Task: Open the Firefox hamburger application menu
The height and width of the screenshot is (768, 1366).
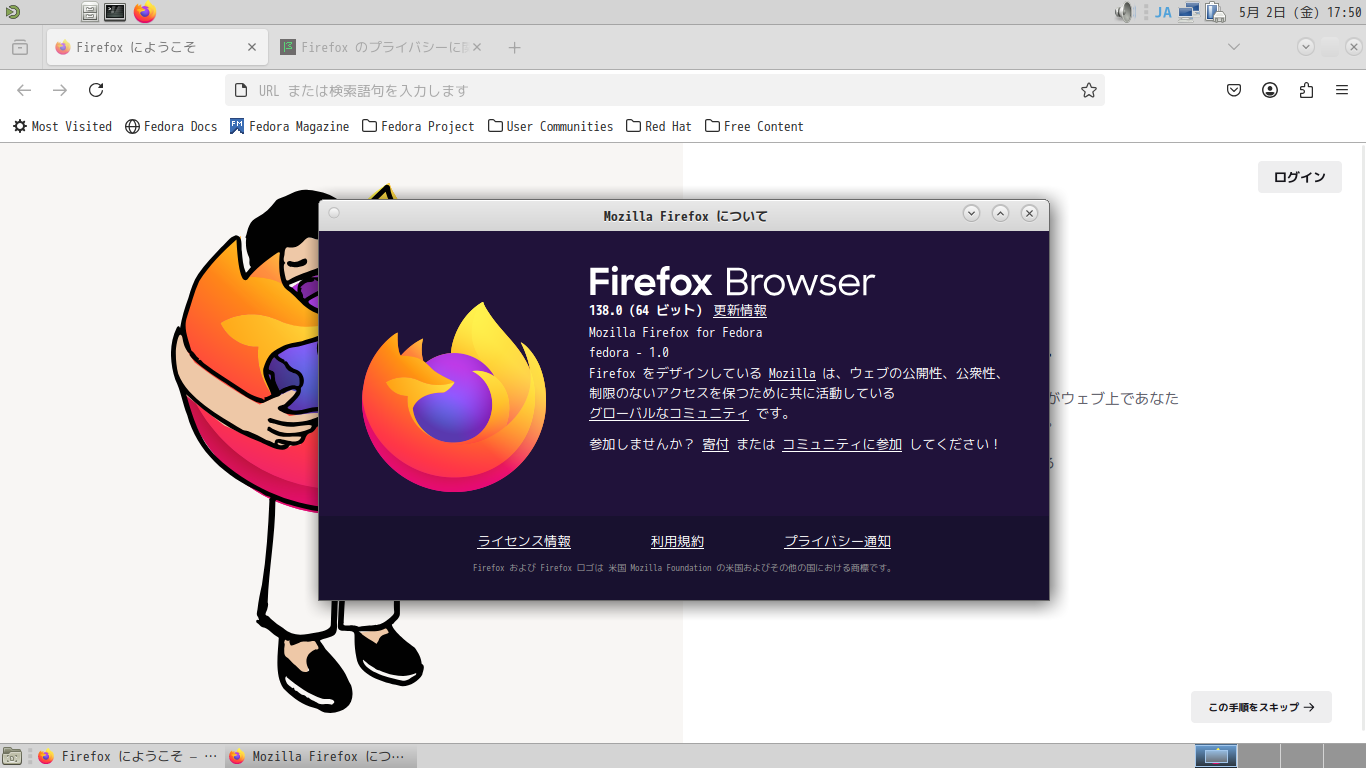Action: [1342, 90]
